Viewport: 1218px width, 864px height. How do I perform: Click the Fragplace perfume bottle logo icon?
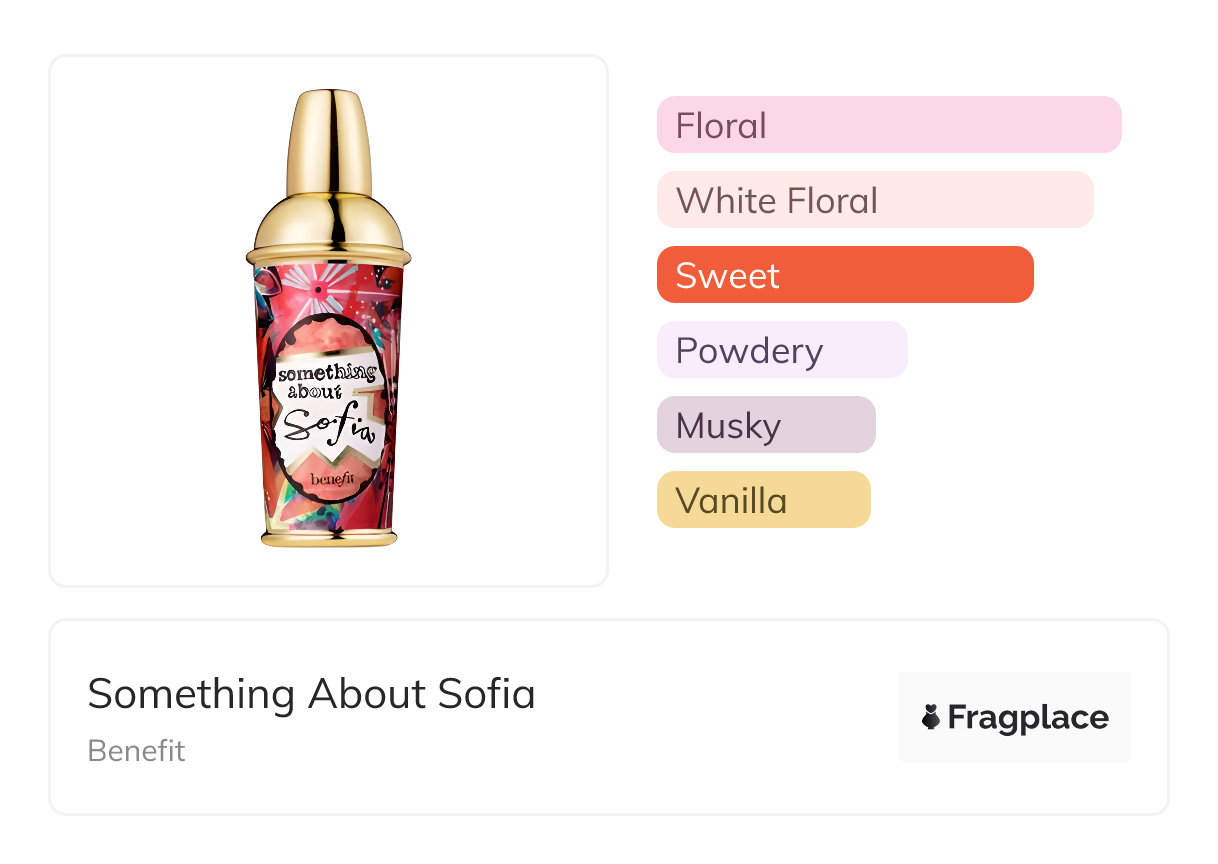pos(931,717)
